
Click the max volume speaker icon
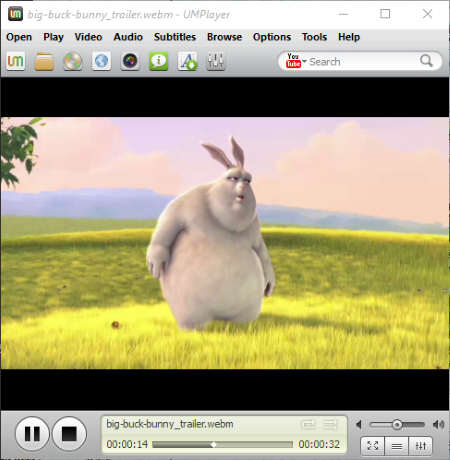coord(438,425)
